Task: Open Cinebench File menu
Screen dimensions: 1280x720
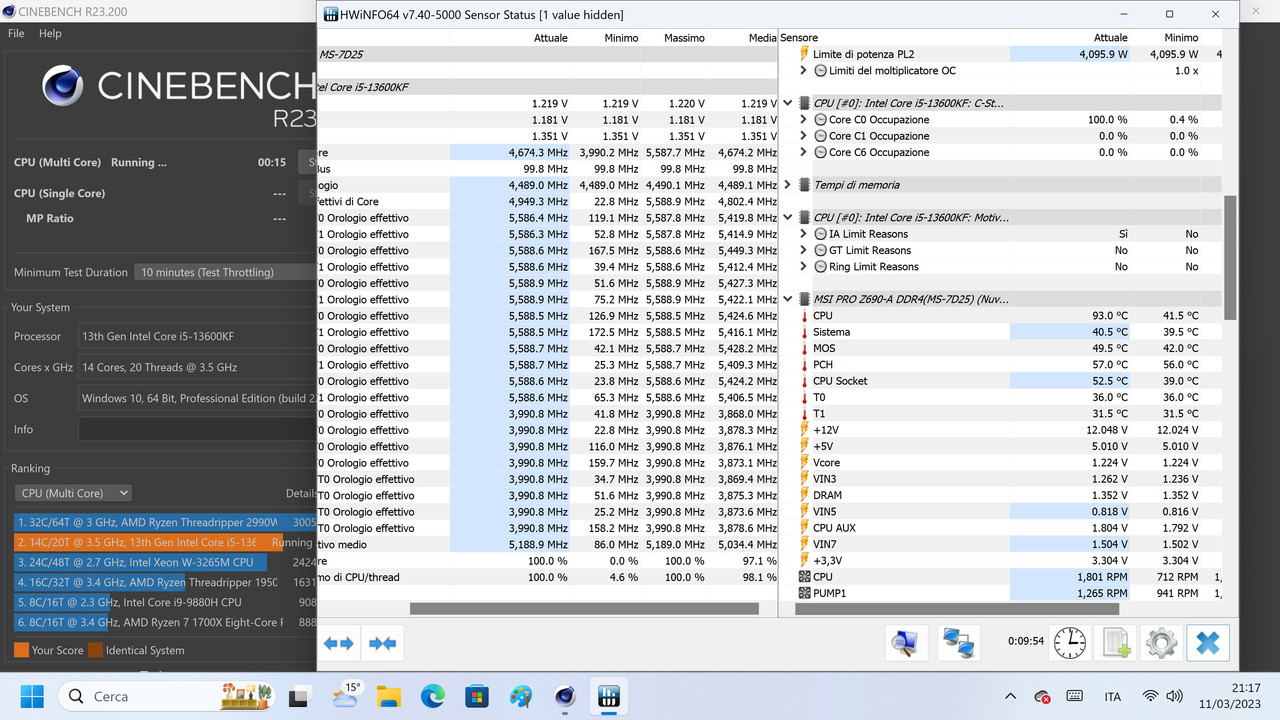Action: pos(16,33)
